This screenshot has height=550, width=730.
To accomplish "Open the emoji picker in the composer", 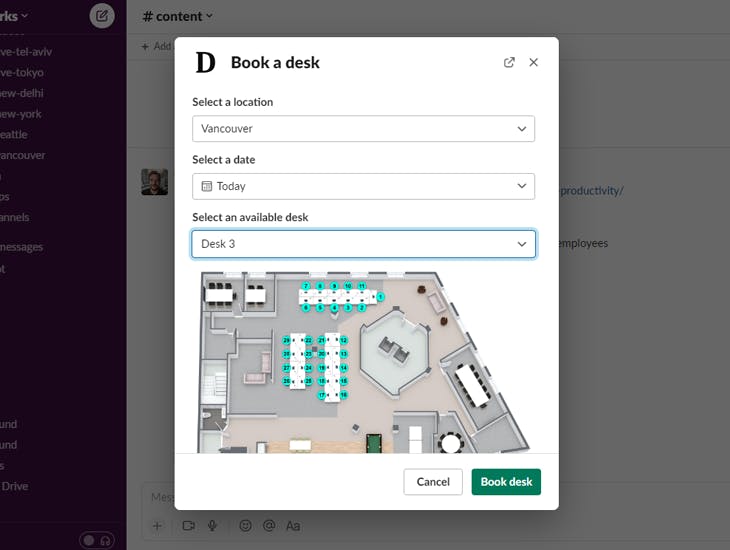I will click(245, 526).
